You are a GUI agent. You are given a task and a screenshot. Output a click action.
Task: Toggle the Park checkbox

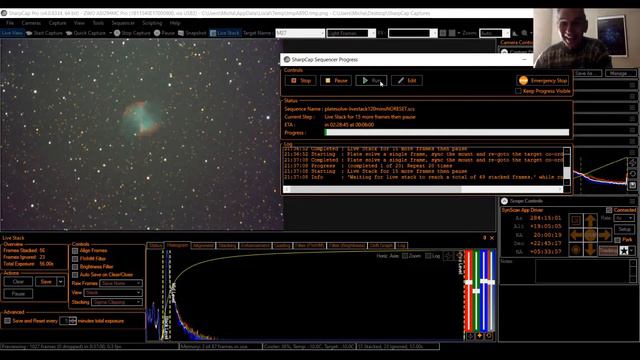[x=618, y=240]
